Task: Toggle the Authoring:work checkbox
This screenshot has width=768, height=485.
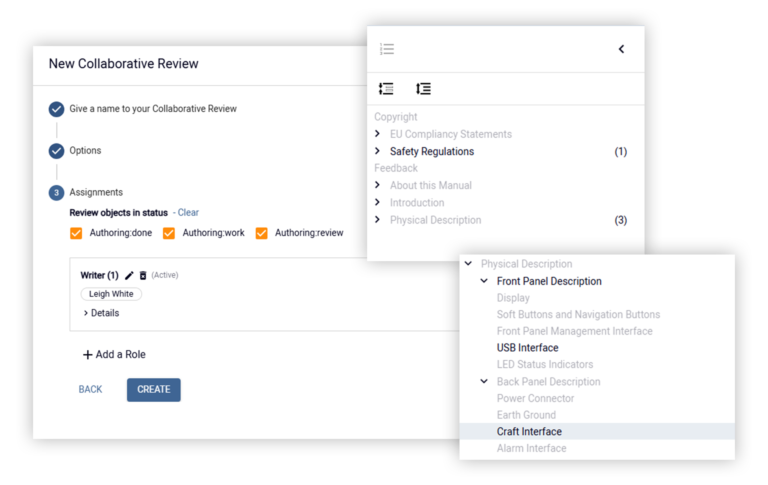Action: coord(169,233)
